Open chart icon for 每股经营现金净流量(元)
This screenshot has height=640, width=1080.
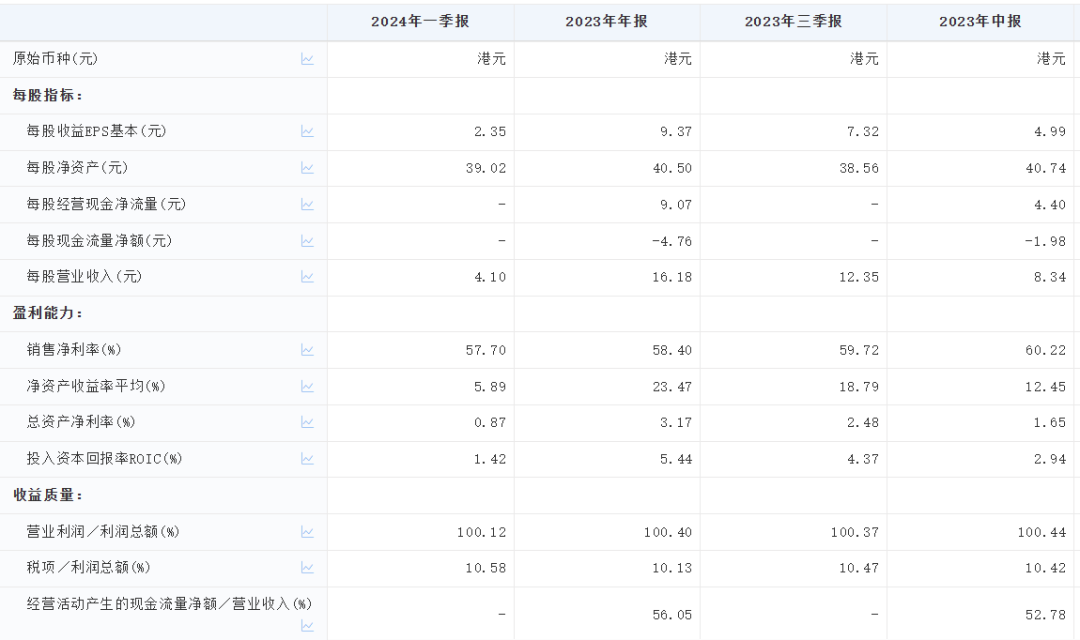307,204
